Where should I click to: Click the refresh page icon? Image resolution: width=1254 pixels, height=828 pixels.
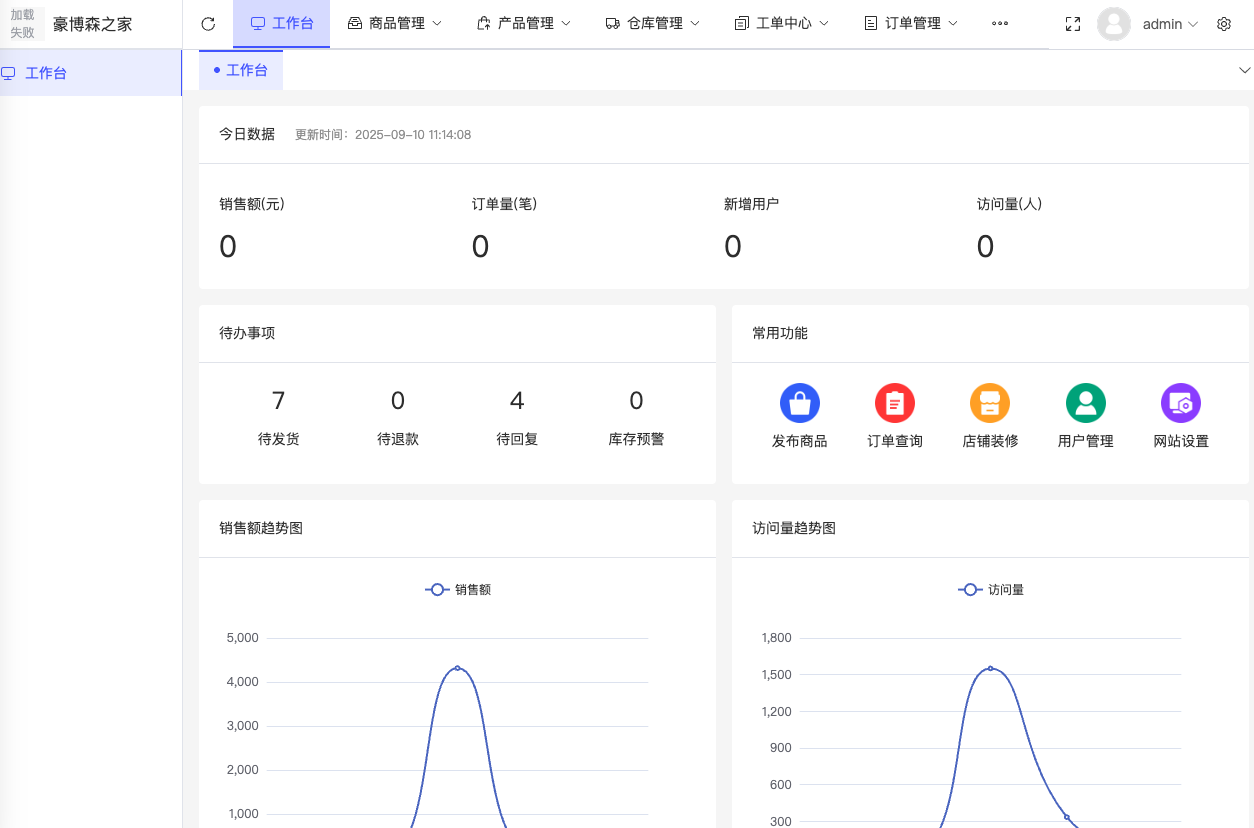[208, 24]
